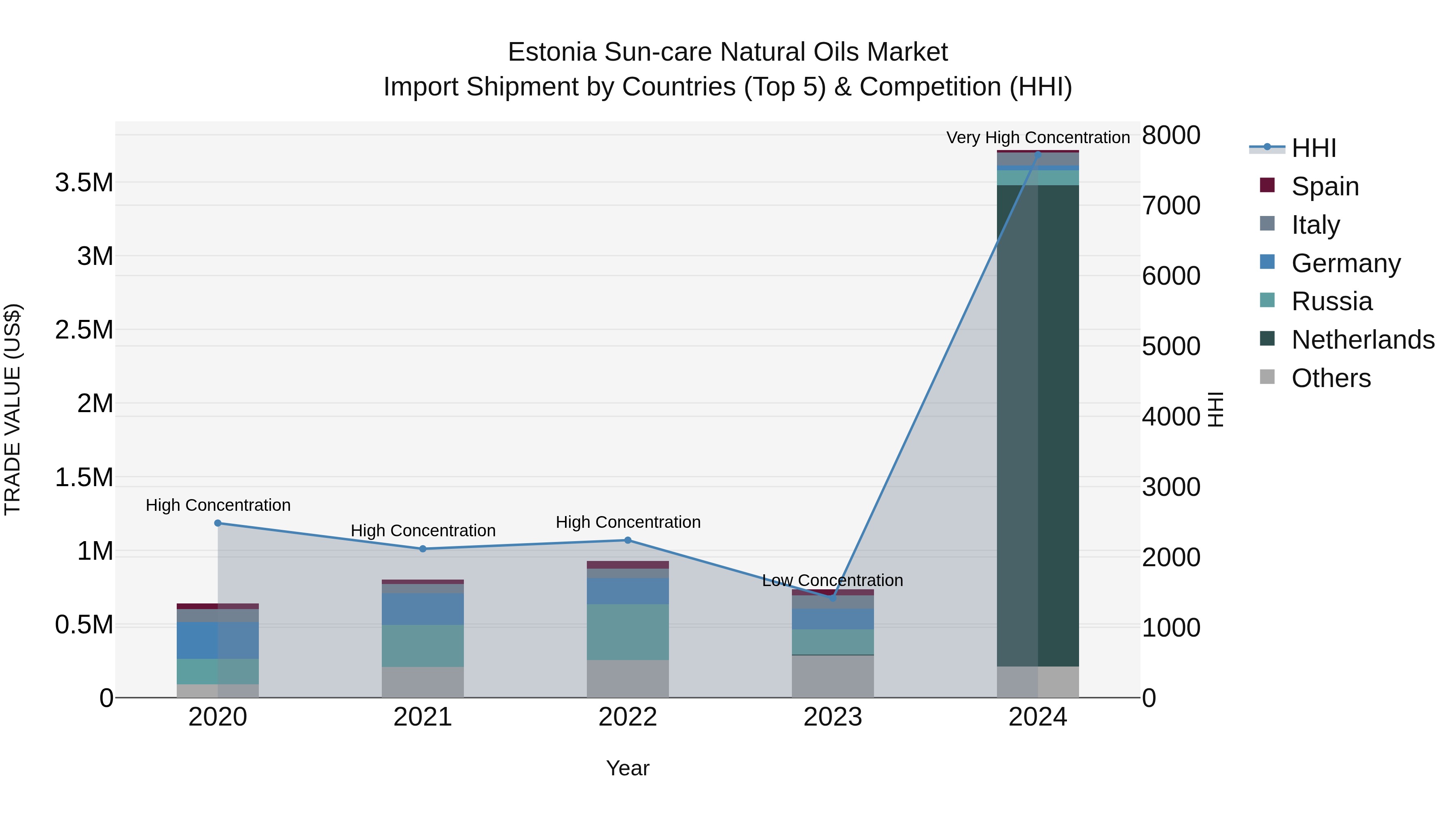Click the Germany segment in the 2021 bar
Screen dimensions: 1456x819
(x=423, y=609)
